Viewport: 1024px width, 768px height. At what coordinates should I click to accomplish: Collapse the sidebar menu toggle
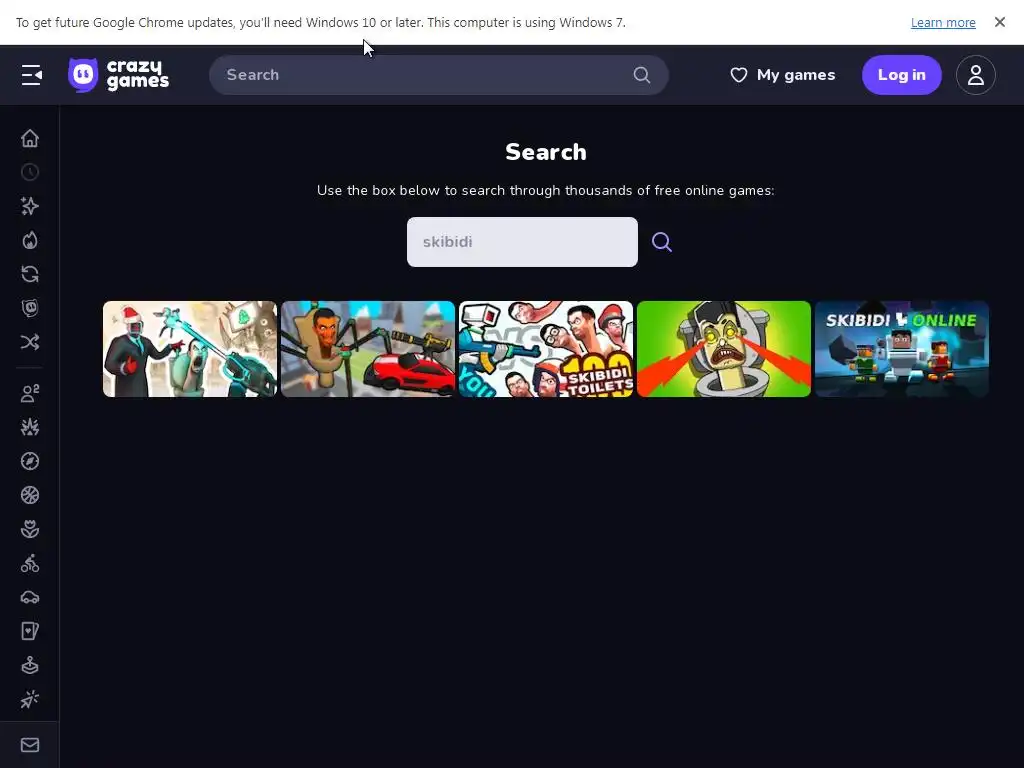31,75
